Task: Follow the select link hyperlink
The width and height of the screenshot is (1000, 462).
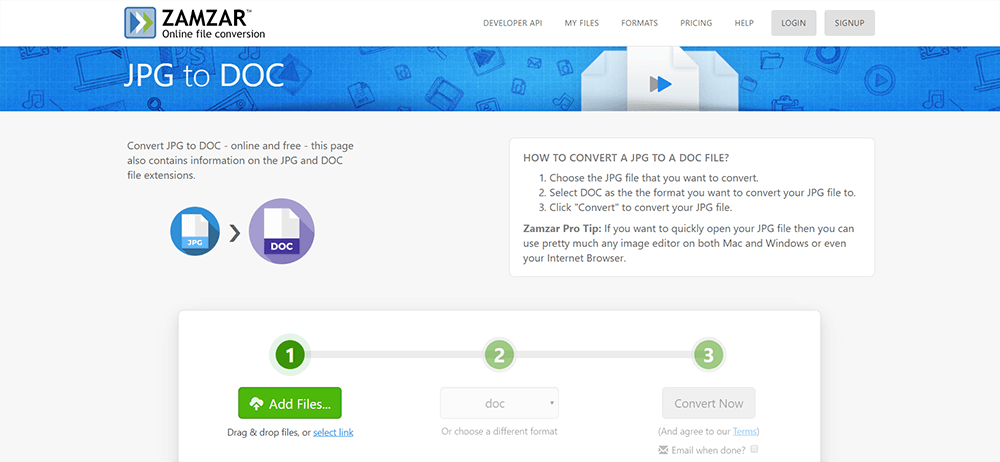Action: [x=333, y=432]
